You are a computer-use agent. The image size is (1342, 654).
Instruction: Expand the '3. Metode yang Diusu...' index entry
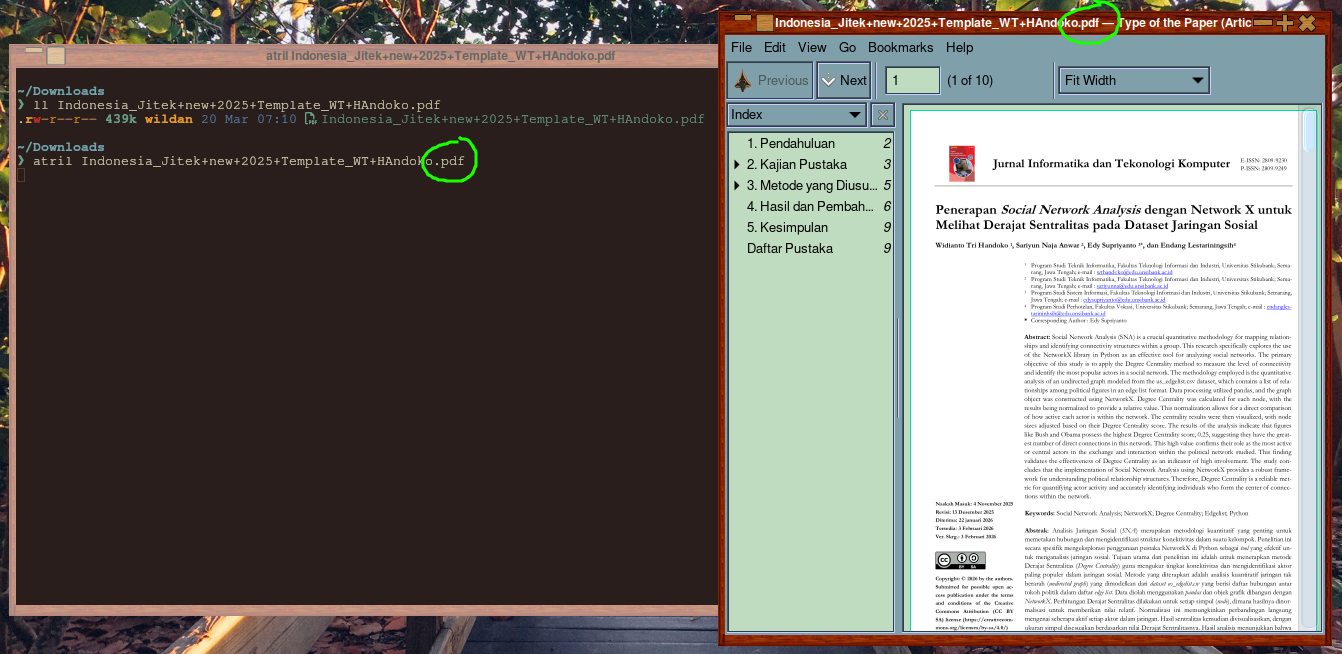click(737, 186)
